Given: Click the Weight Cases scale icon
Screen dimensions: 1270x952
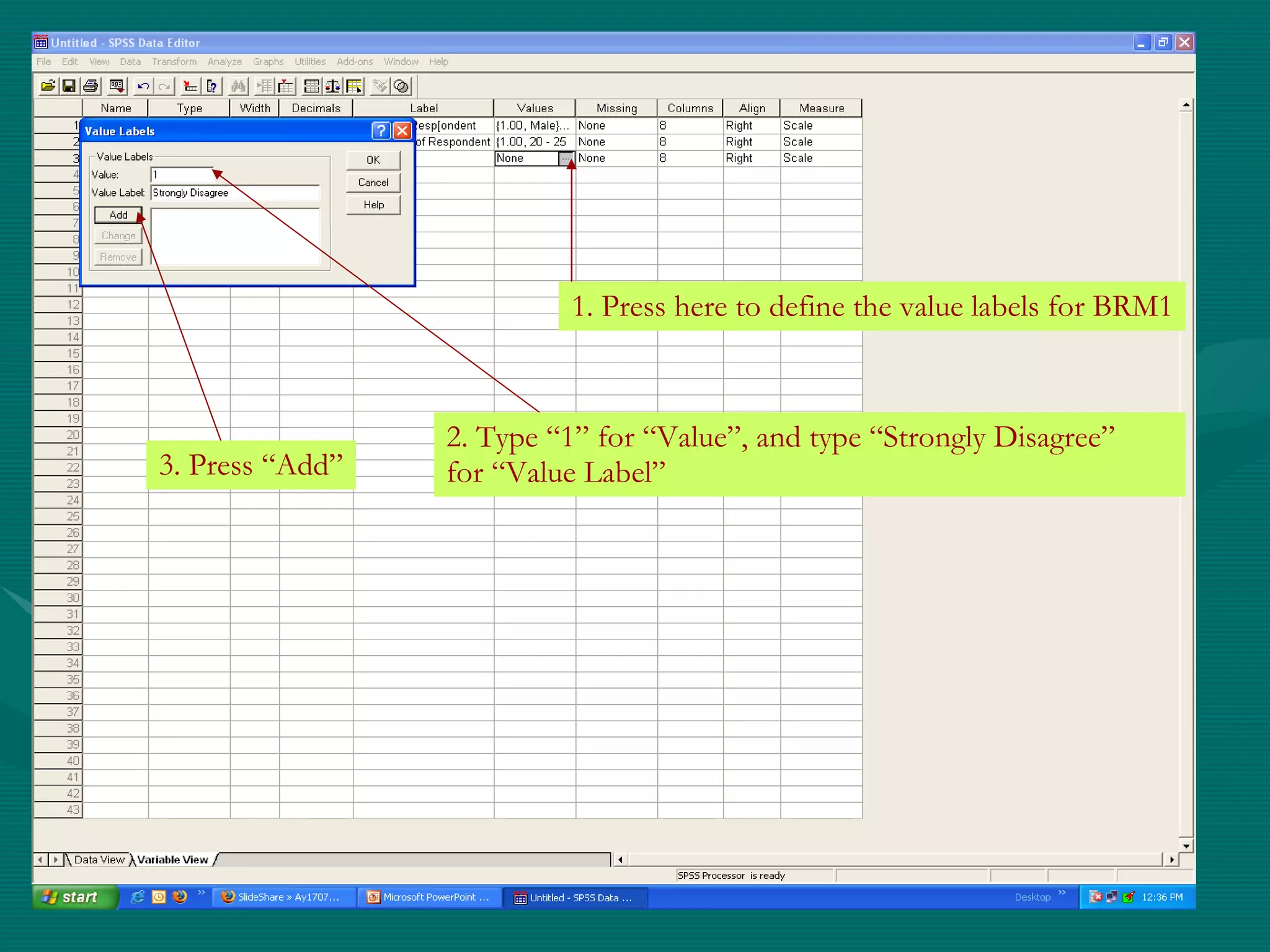Looking at the screenshot, I should click(x=333, y=86).
